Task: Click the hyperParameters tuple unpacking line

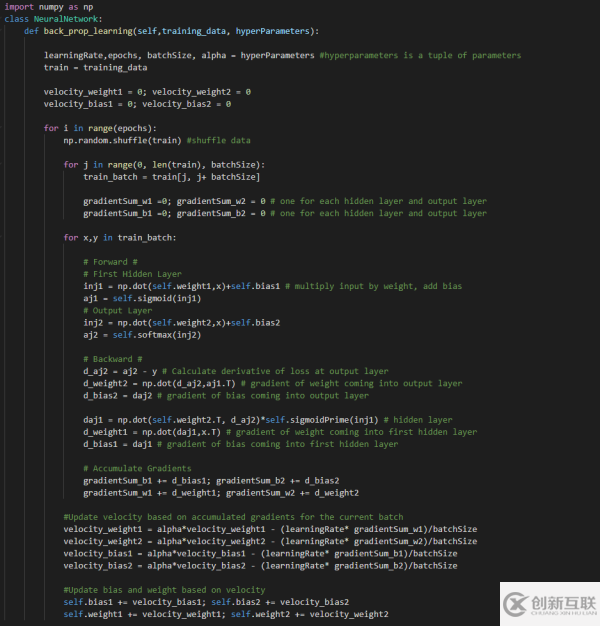Action: click(282, 55)
